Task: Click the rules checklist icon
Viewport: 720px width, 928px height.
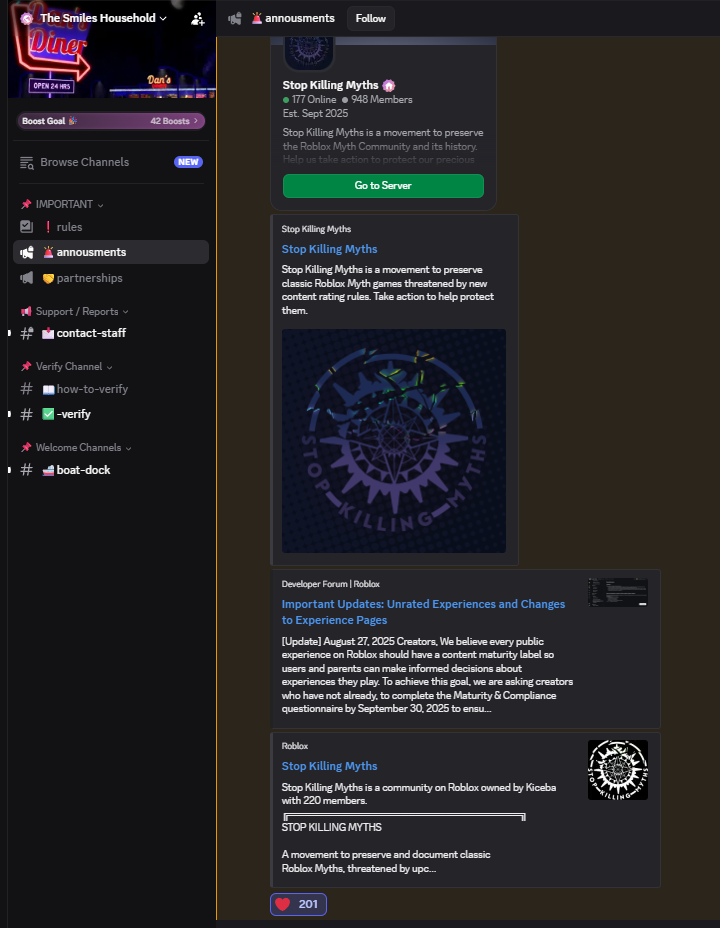Action: (x=27, y=226)
